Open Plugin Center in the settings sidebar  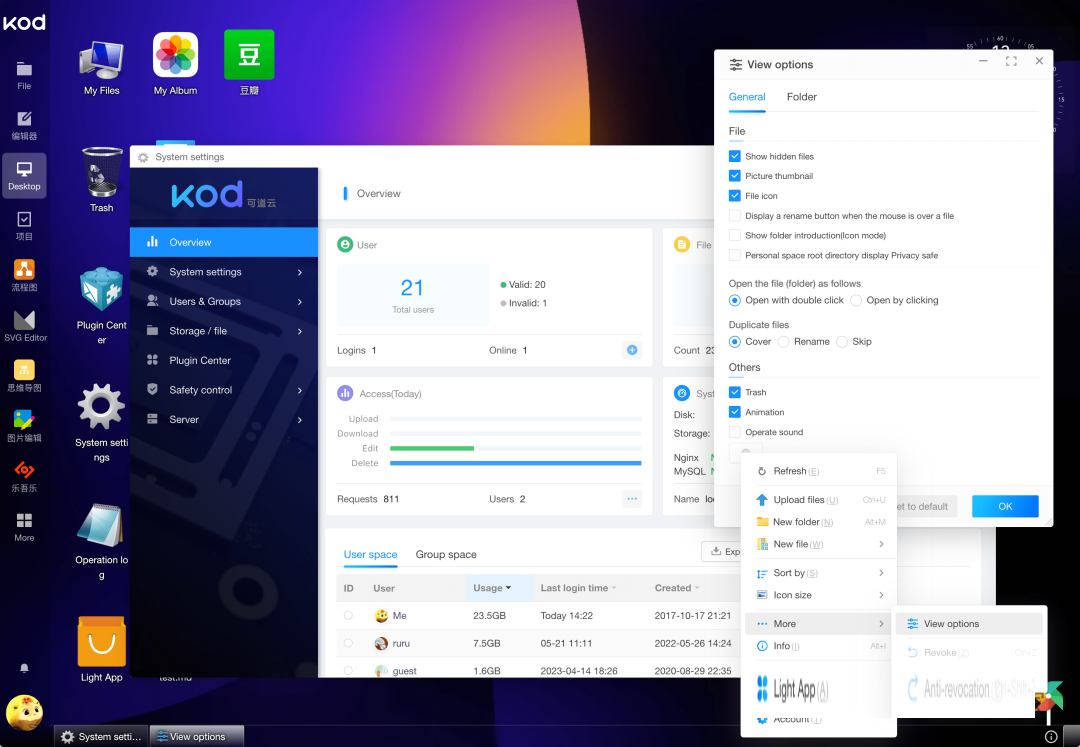coord(224,360)
